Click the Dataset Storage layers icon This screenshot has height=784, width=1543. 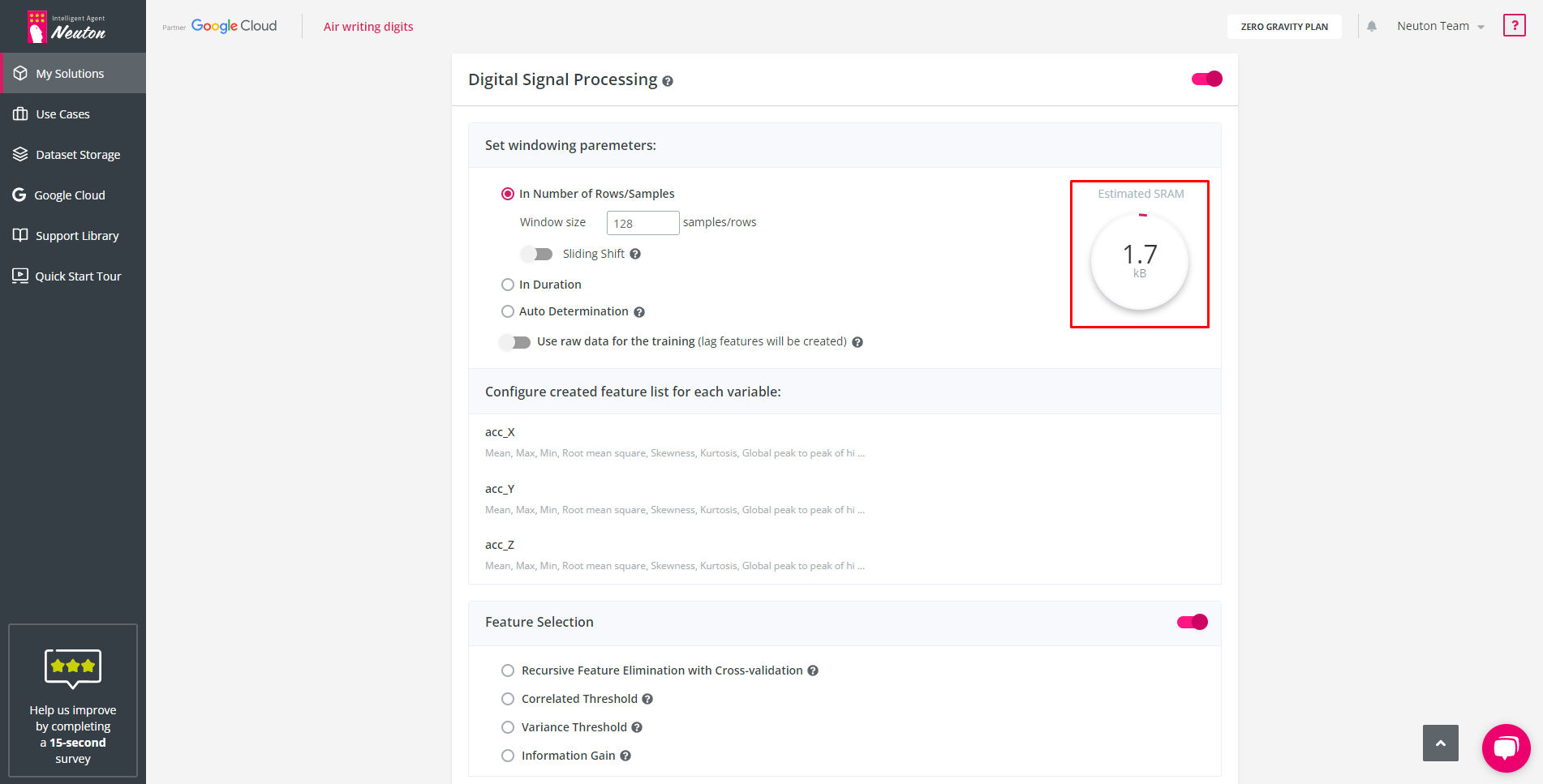pyautogui.click(x=20, y=154)
